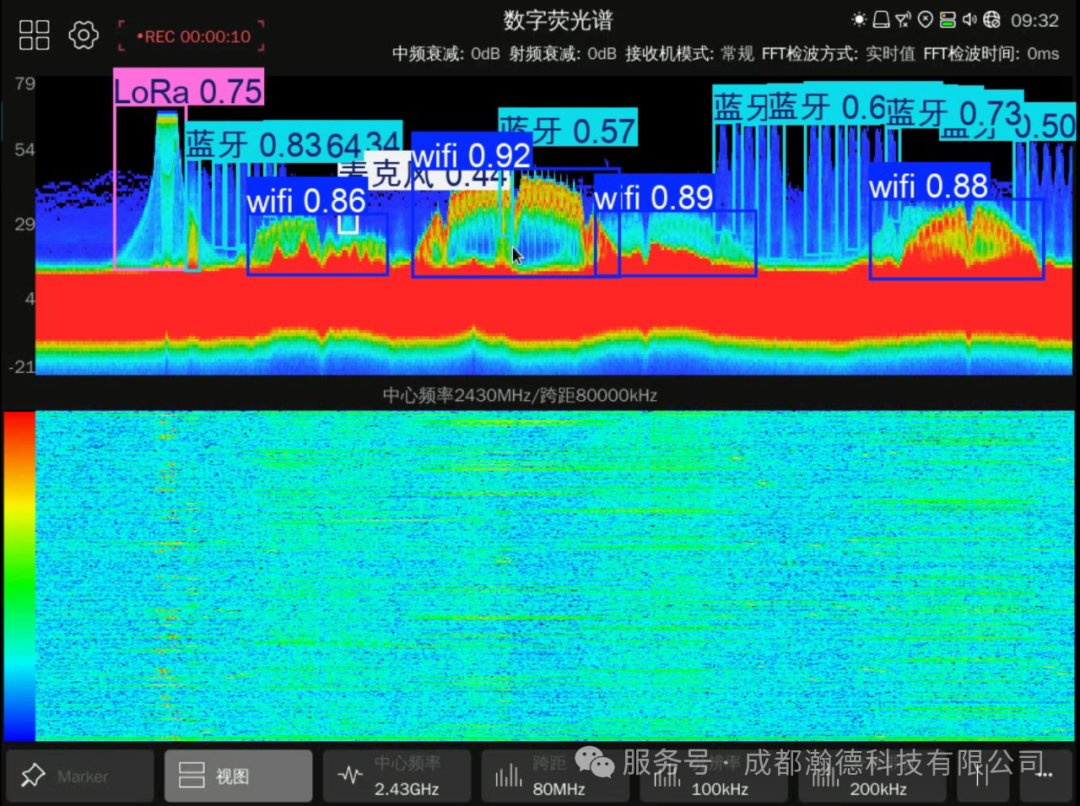Viewport: 1080px width, 806px height.
Task: Toggle the 视图 view layout button
Action: click(x=238, y=776)
